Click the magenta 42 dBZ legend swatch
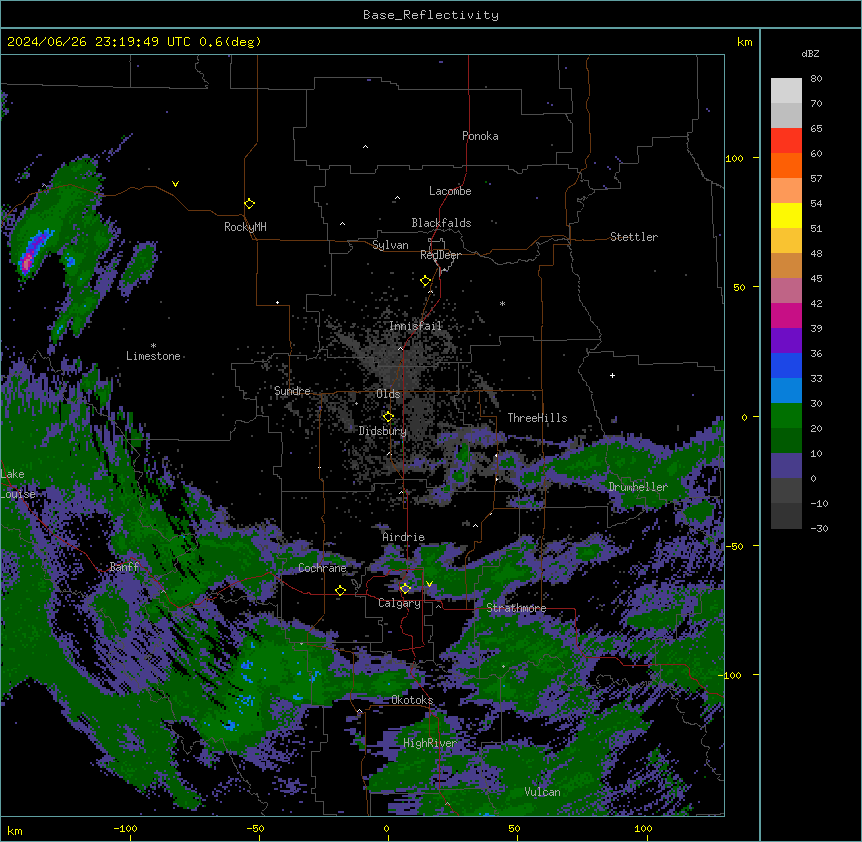This screenshot has height=842, width=862. [x=786, y=315]
